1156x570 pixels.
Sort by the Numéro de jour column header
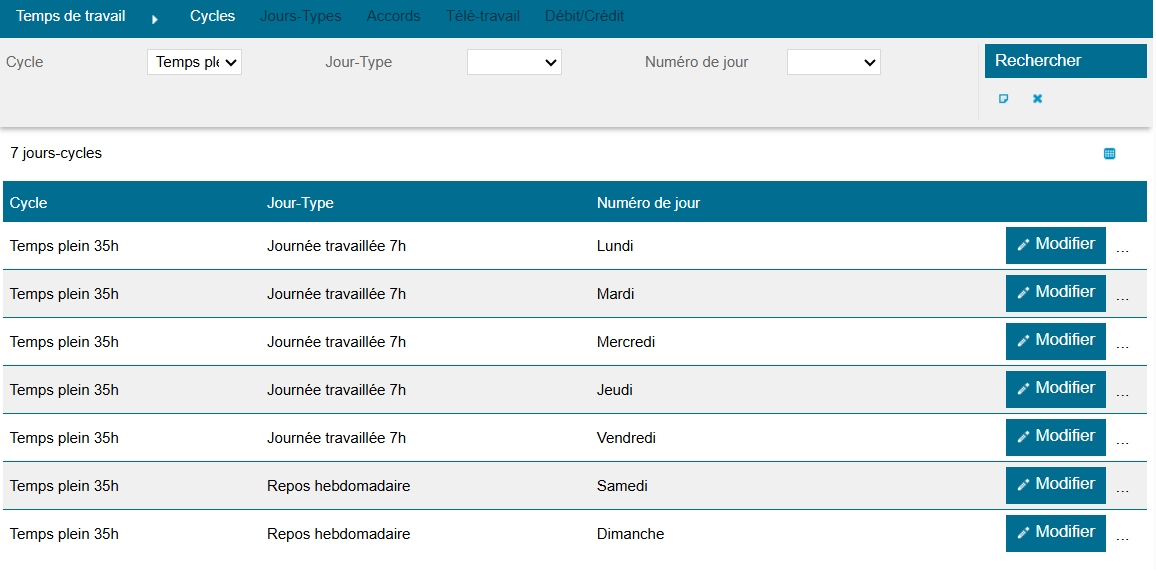pyautogui.click(x=648, y=203)
